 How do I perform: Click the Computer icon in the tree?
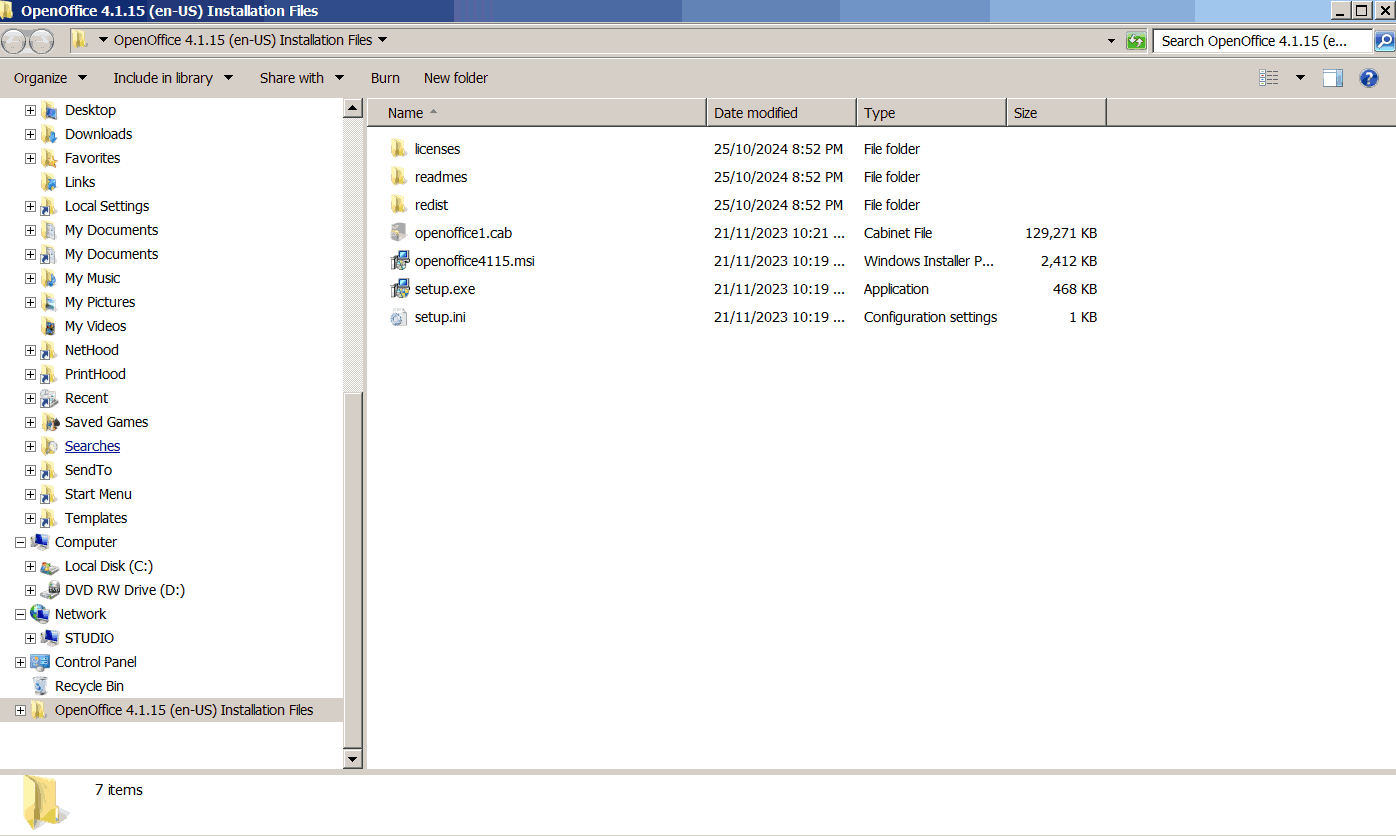40,542
